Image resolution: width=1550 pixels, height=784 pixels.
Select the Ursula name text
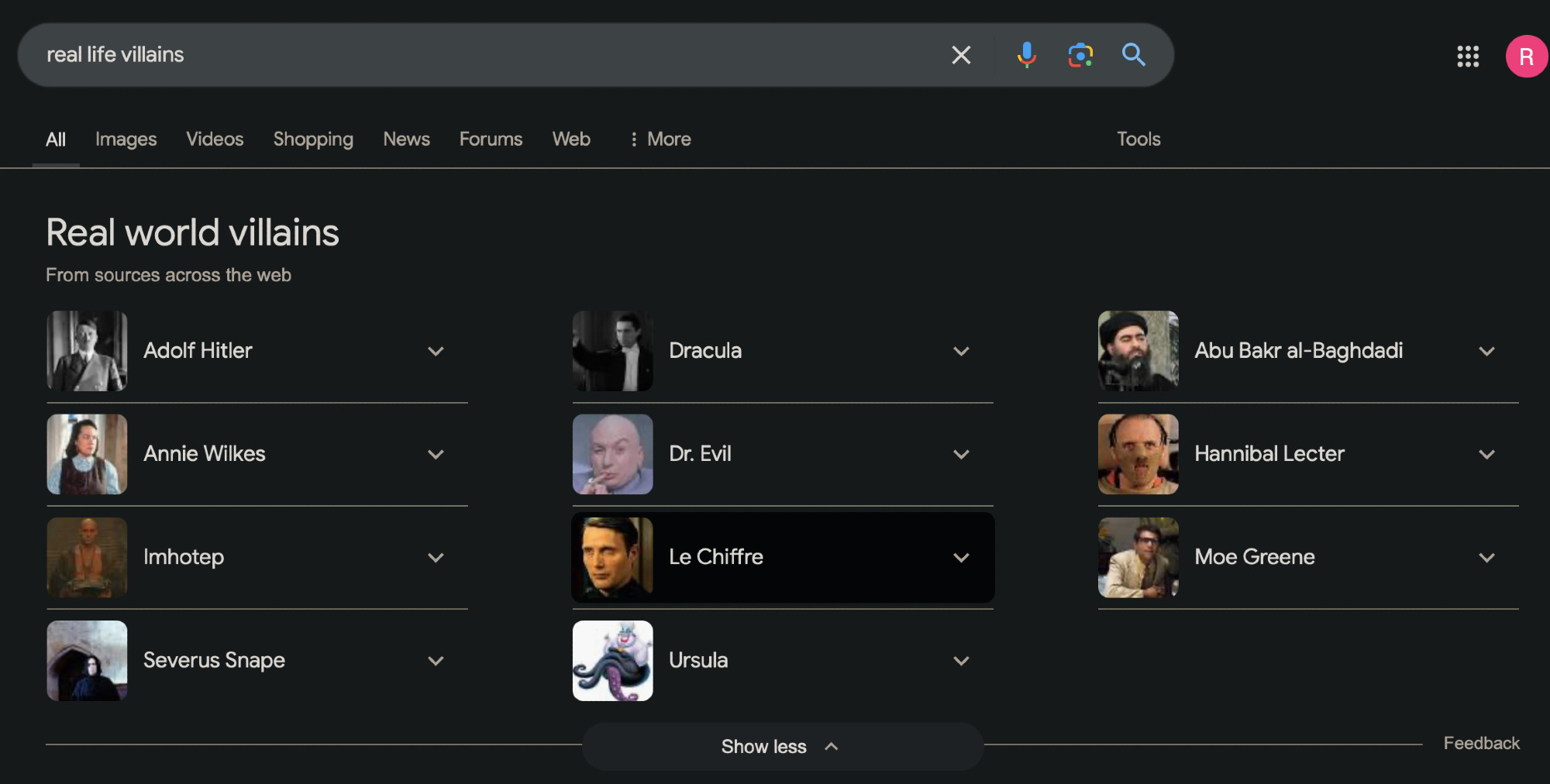[x=698, y=660]
